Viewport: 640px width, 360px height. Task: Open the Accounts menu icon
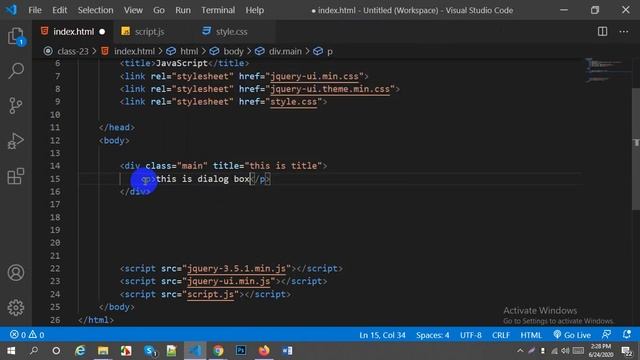[16, 273]
